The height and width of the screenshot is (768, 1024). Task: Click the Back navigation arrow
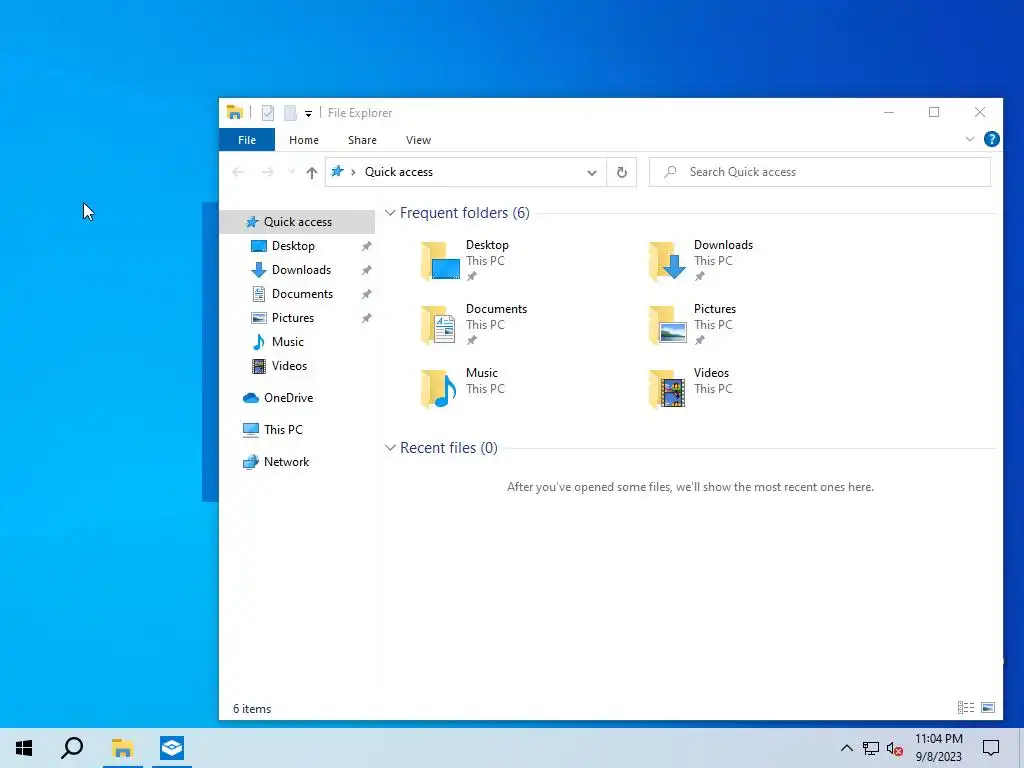pos(238,172)
